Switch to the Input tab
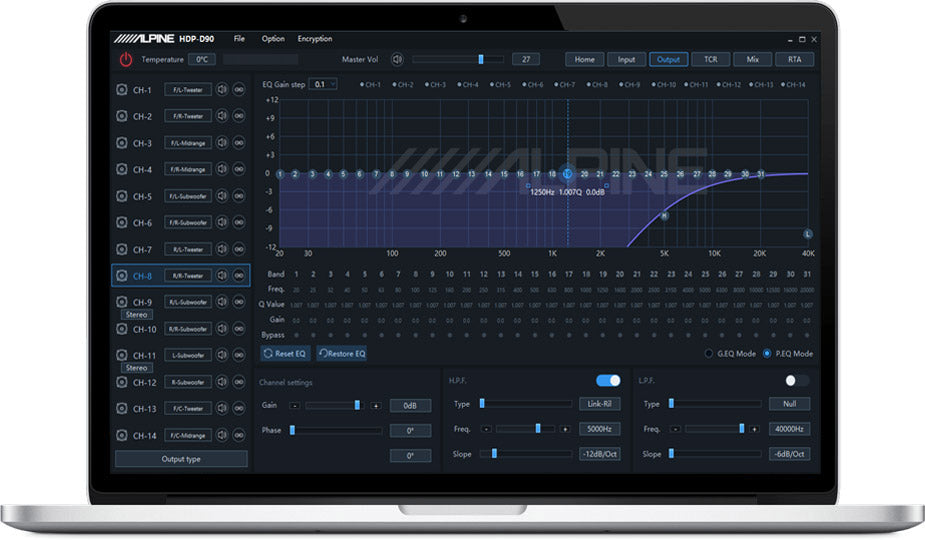 [x=626, y=60]
